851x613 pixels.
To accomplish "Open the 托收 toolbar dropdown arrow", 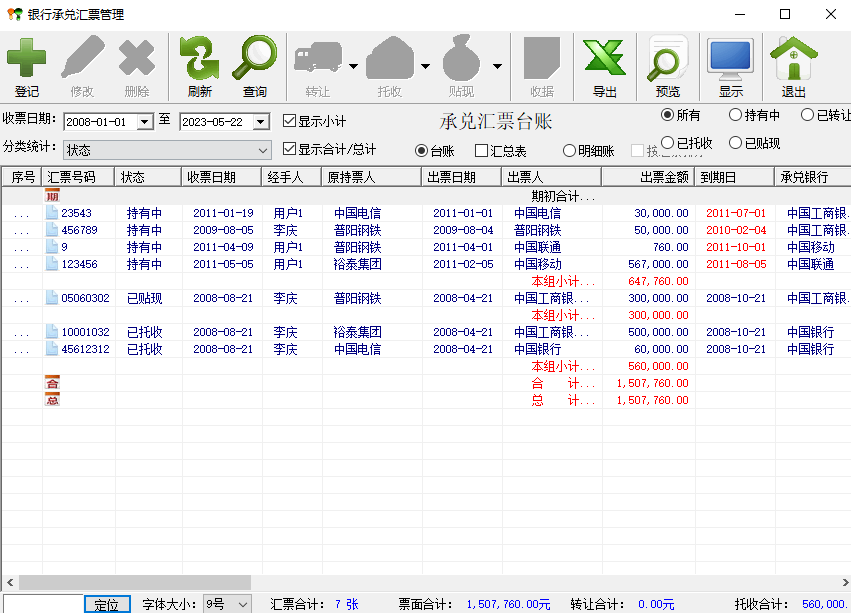I will click(x=426, y=66).
